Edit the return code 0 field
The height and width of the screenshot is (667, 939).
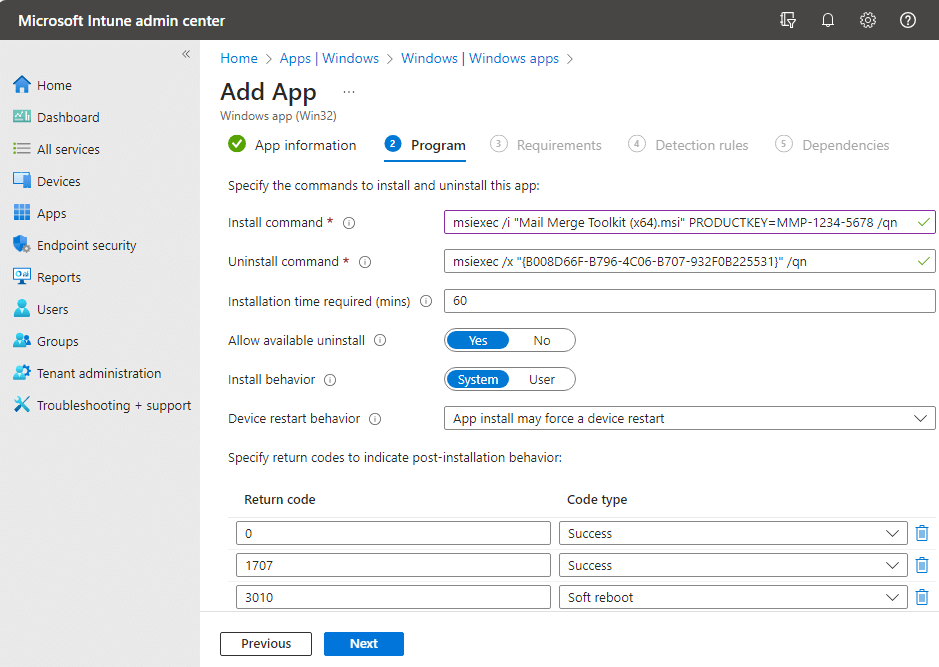coord(393,533)
